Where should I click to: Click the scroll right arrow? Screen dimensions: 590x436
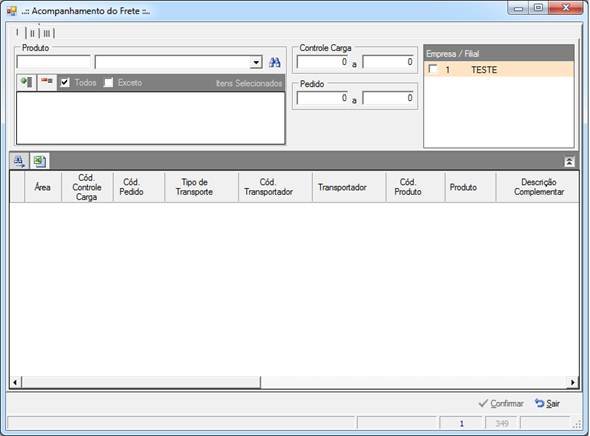(x=572, y=382)
